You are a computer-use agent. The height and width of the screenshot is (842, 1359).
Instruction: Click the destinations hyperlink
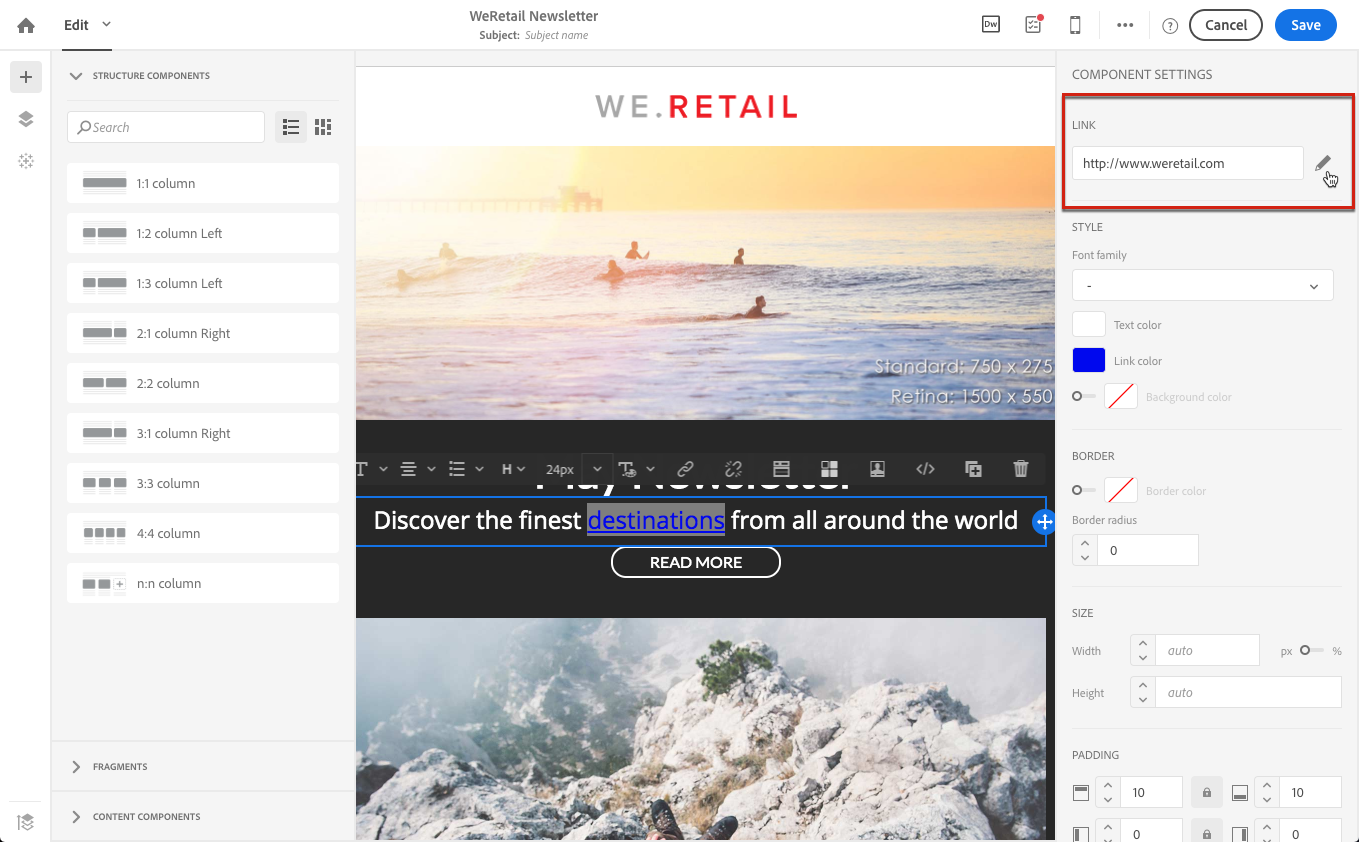(x=656, y=520)
